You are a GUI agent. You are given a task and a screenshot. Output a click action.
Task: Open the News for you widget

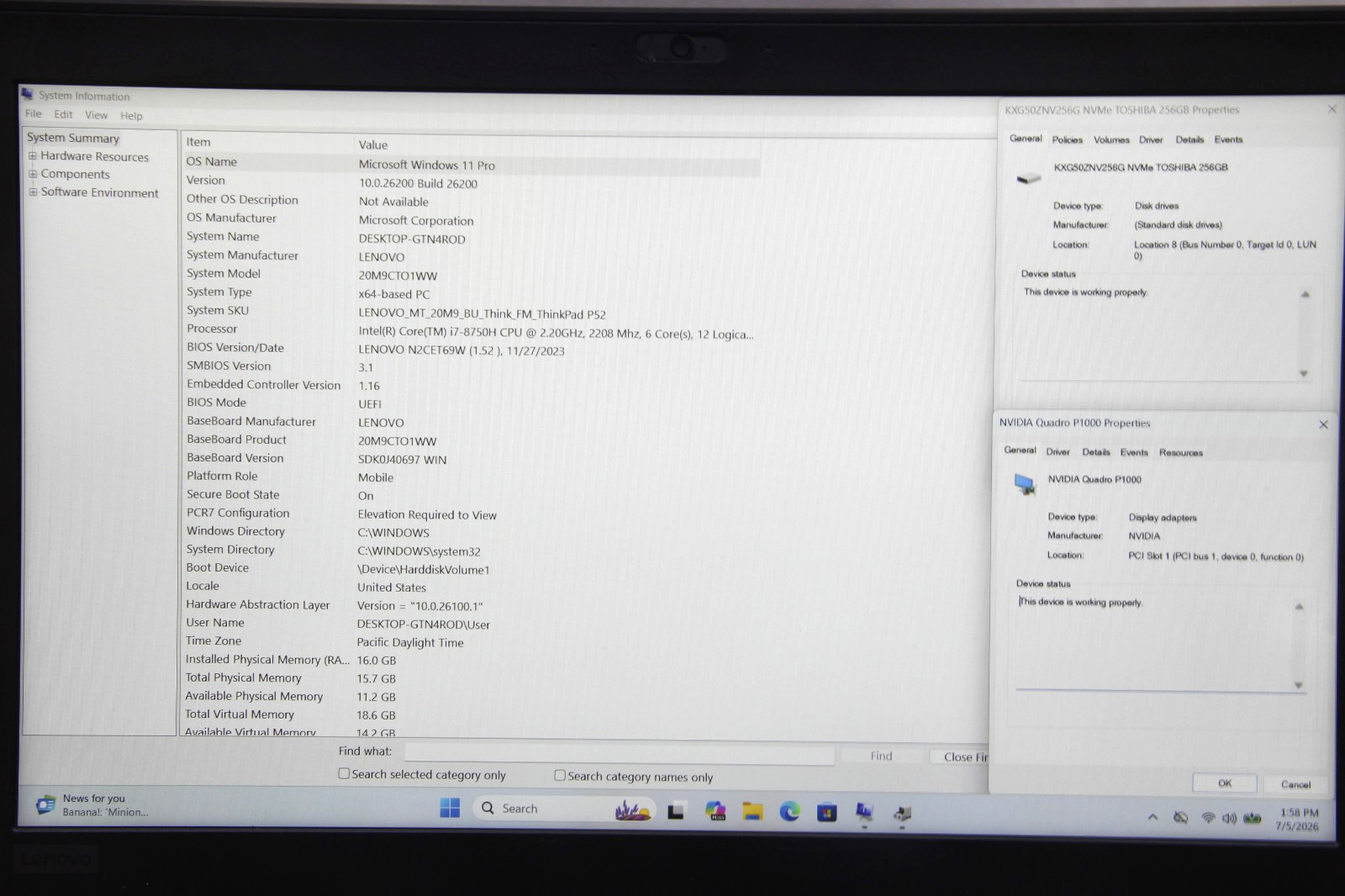92,805
